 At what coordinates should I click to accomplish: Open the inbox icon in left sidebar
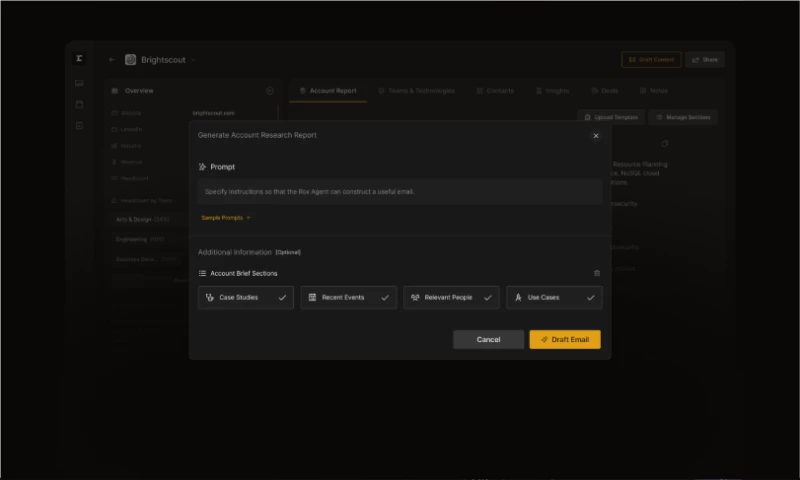pyautogui.click(x=79, y=82)
